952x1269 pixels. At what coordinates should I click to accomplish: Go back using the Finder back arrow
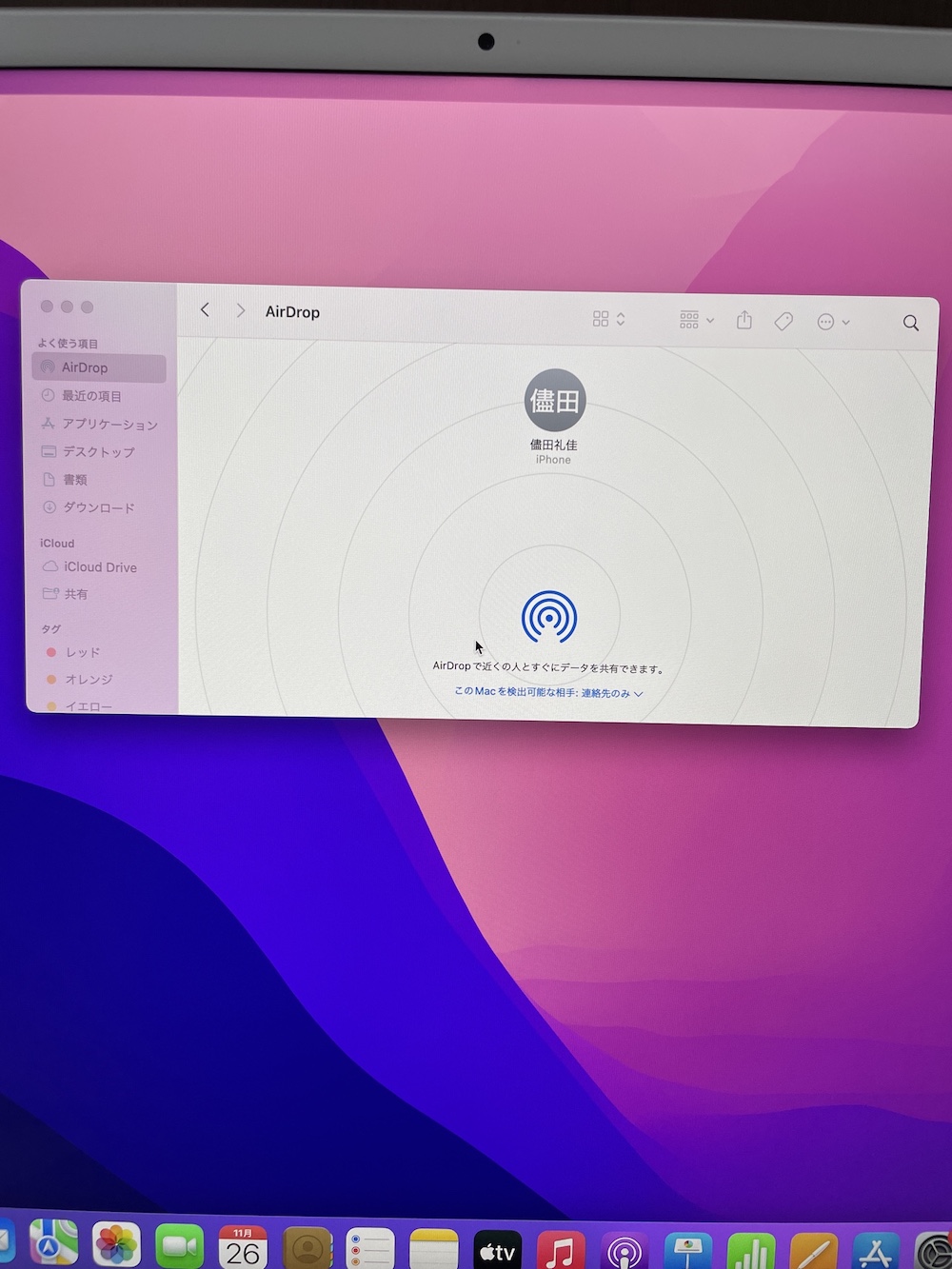[x=205, y=309]
